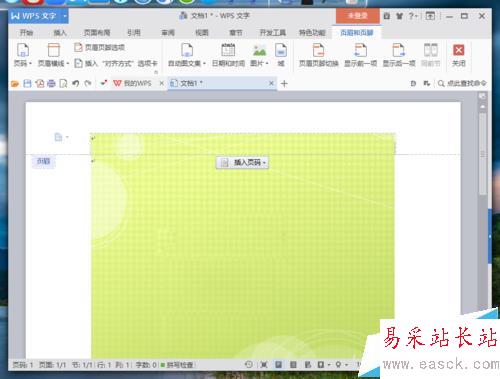Screen dimensions: 500x379
Task: Click 页面: 1/1 in the status bar
Action: point(52,365)
